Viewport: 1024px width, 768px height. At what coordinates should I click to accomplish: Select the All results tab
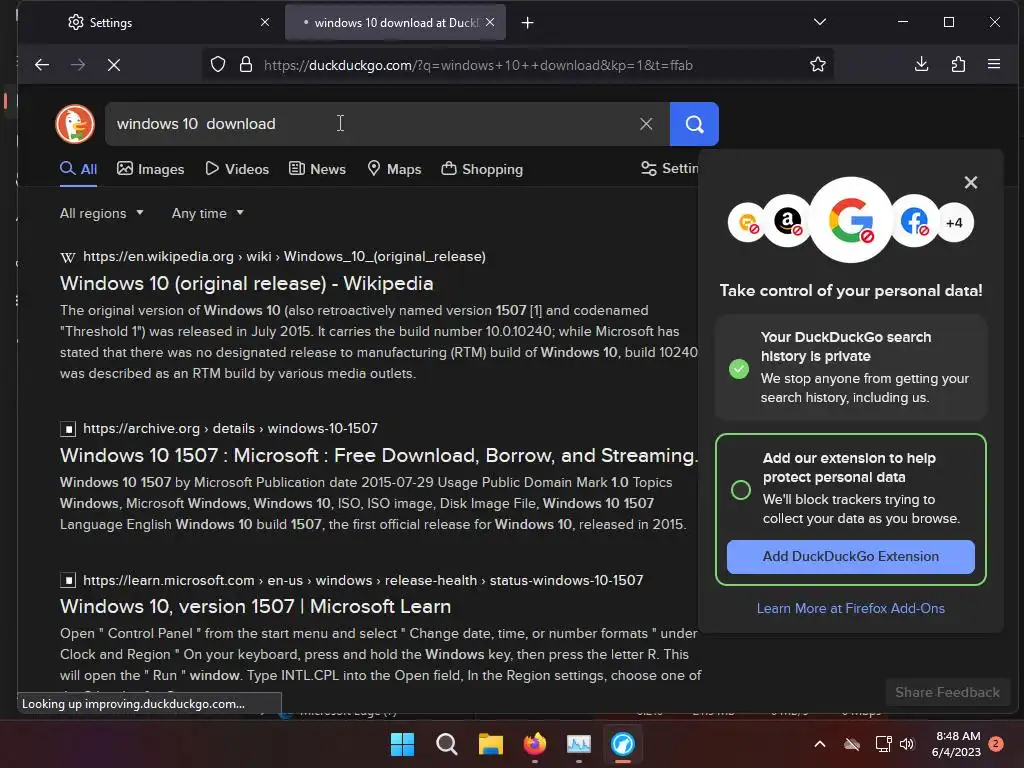pyautogui.click(x=78, y=169)
